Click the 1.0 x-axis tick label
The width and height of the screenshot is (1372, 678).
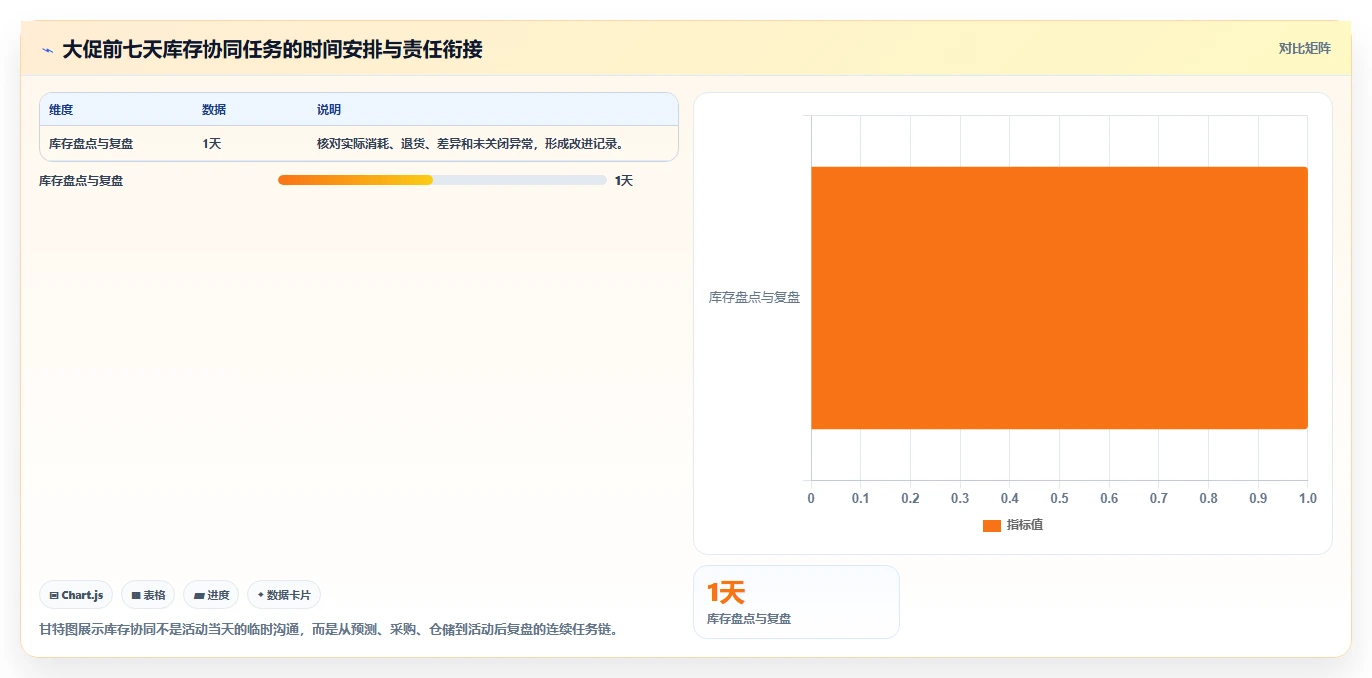click(x=1307, y=498)
